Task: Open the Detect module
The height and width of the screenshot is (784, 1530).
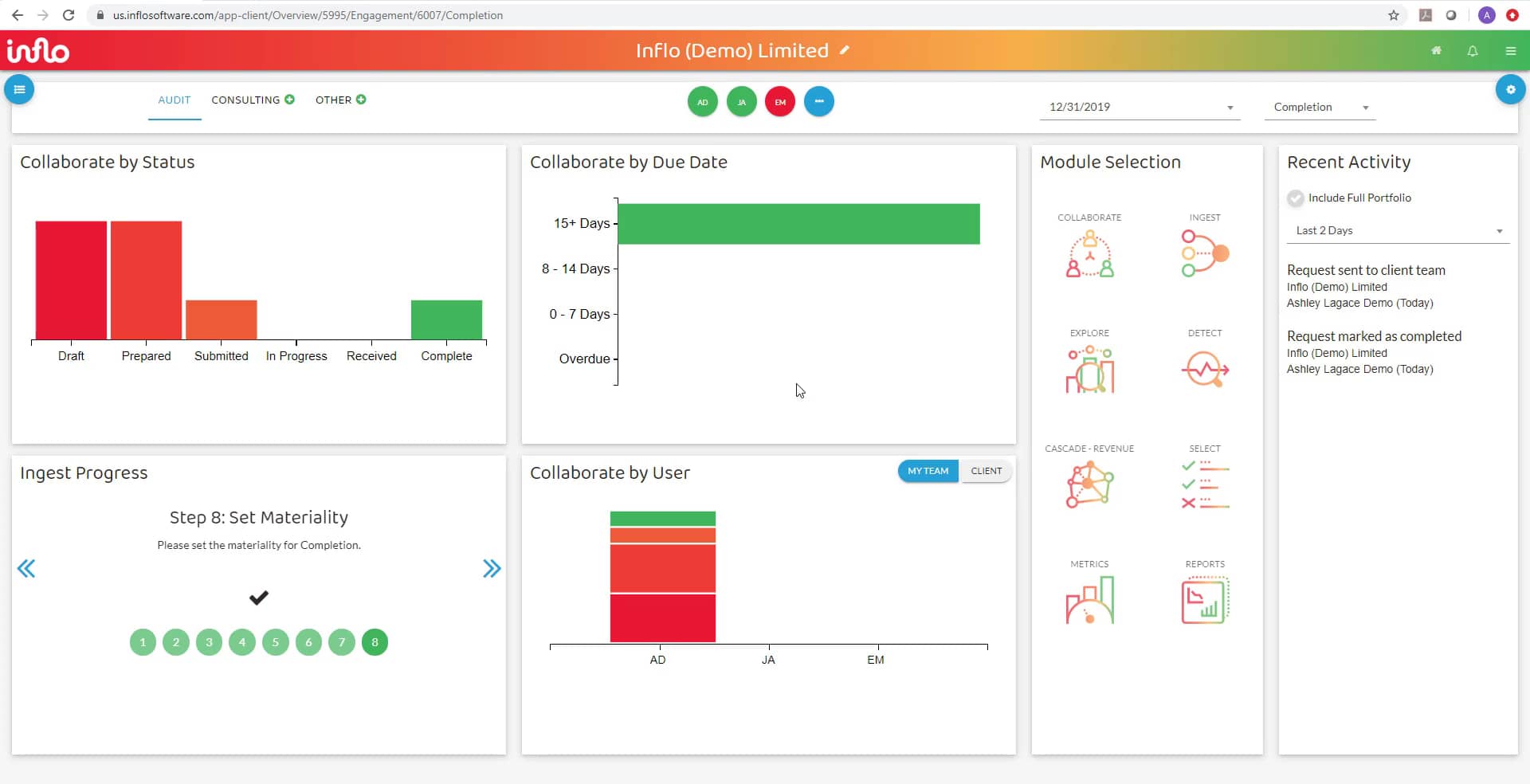Action: point(1204,368)
